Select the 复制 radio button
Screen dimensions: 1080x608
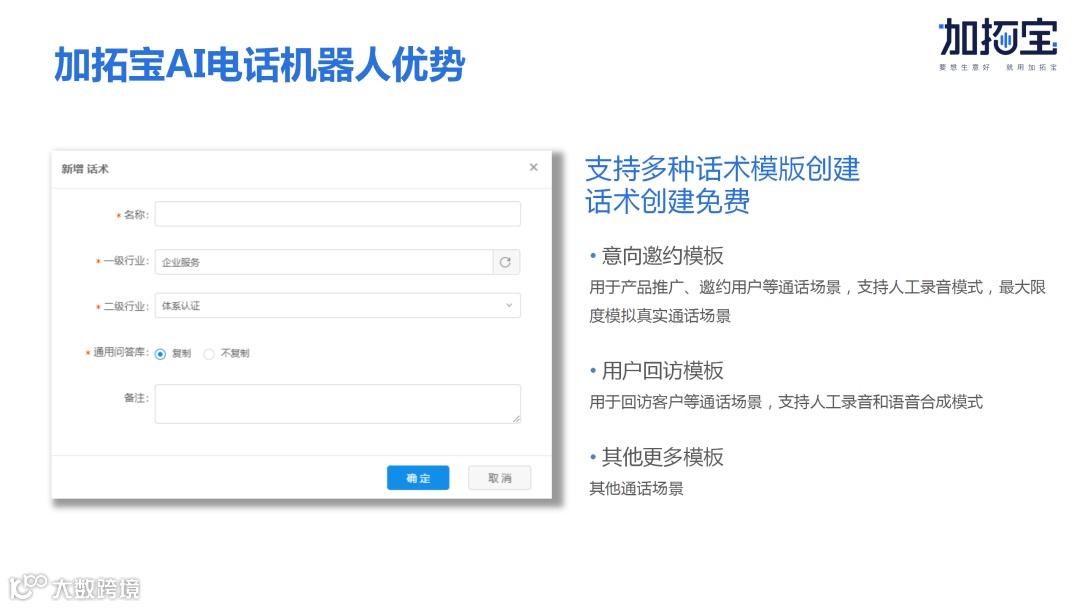click(160, 354)
